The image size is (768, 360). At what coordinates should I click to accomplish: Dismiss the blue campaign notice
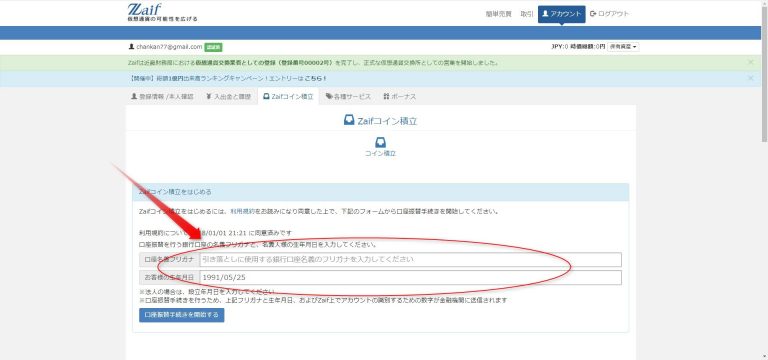click(750, 78)
